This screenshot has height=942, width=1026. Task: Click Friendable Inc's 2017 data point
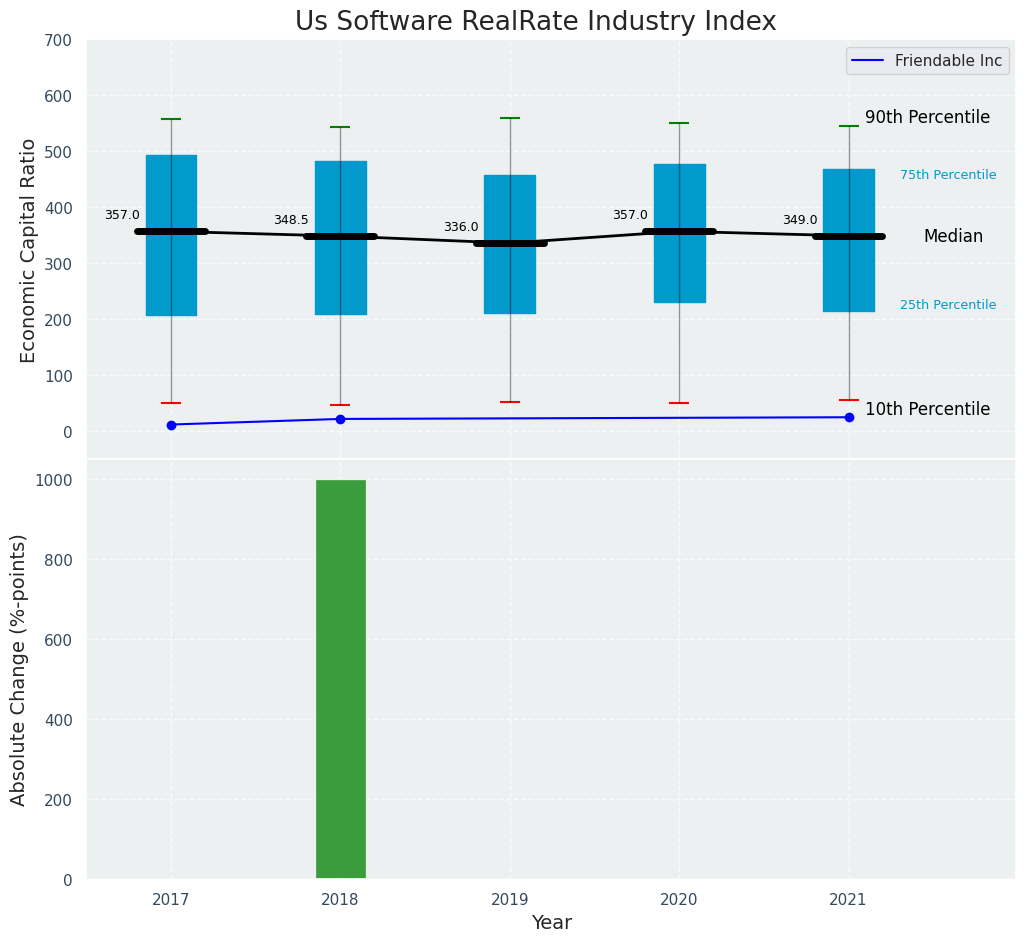(171, 425)
